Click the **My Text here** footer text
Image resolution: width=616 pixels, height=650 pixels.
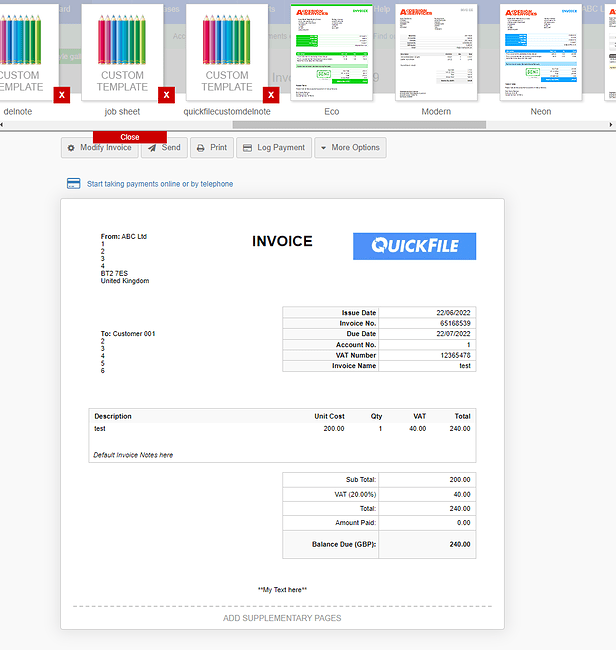click(282, 590)
